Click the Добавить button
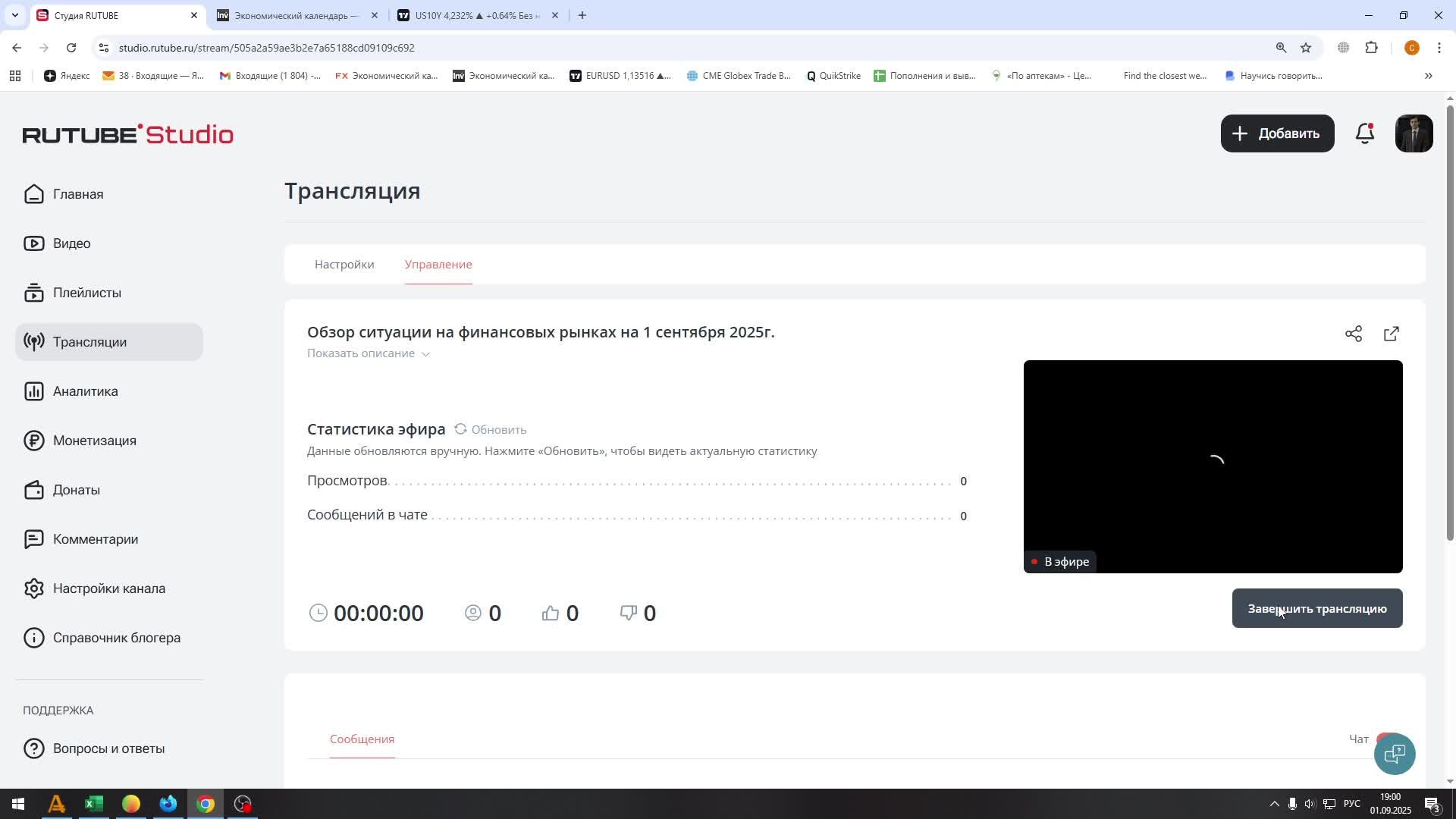Screen dimensions: 1456x819 tap(1277, 133)
